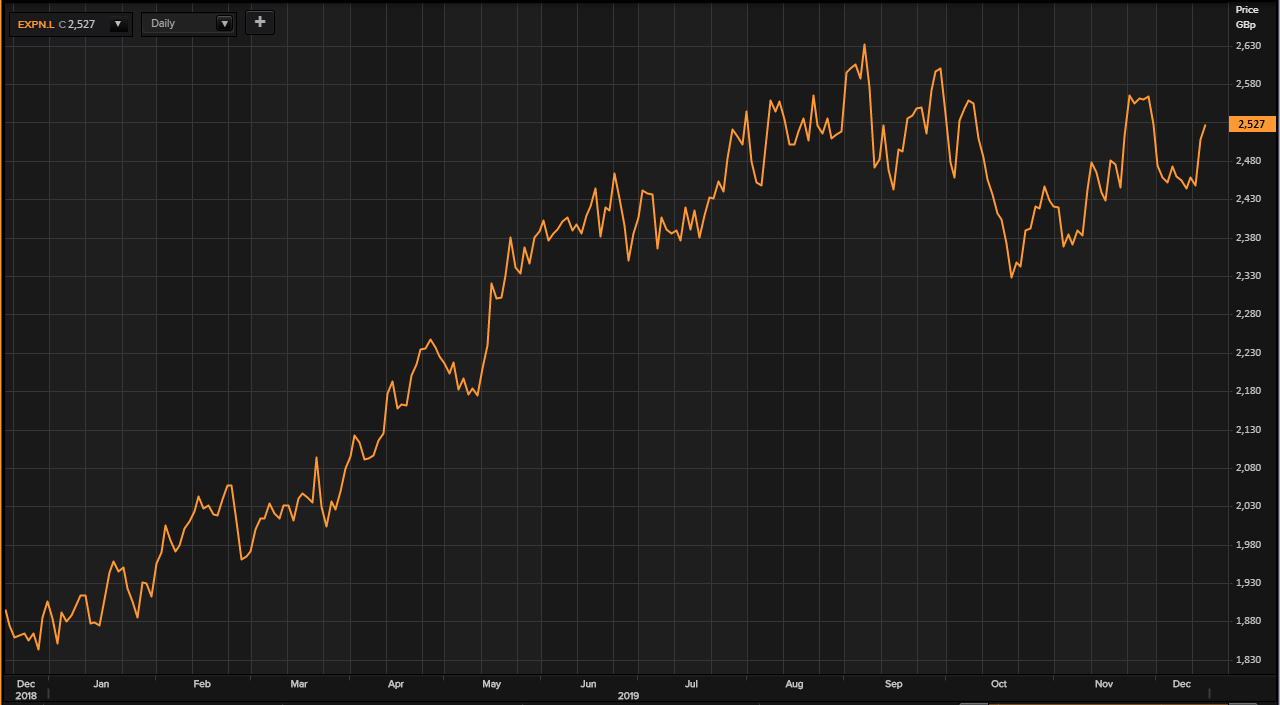Click the 2,280 price axis label
Screen dimensions: 1280x705
1249,315
